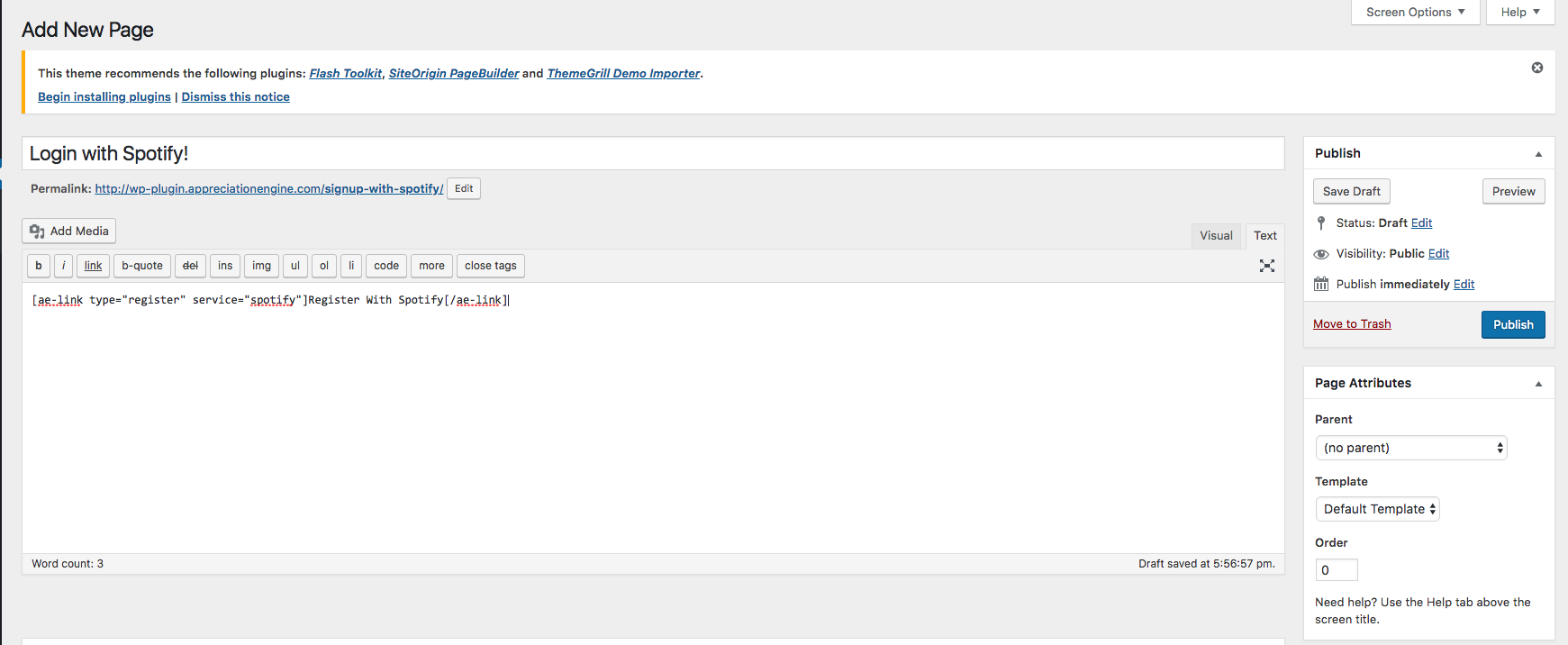The image size is (1568, 645).
Task: Click the Word count: 3 status text
Action: (x=68, y=564)
